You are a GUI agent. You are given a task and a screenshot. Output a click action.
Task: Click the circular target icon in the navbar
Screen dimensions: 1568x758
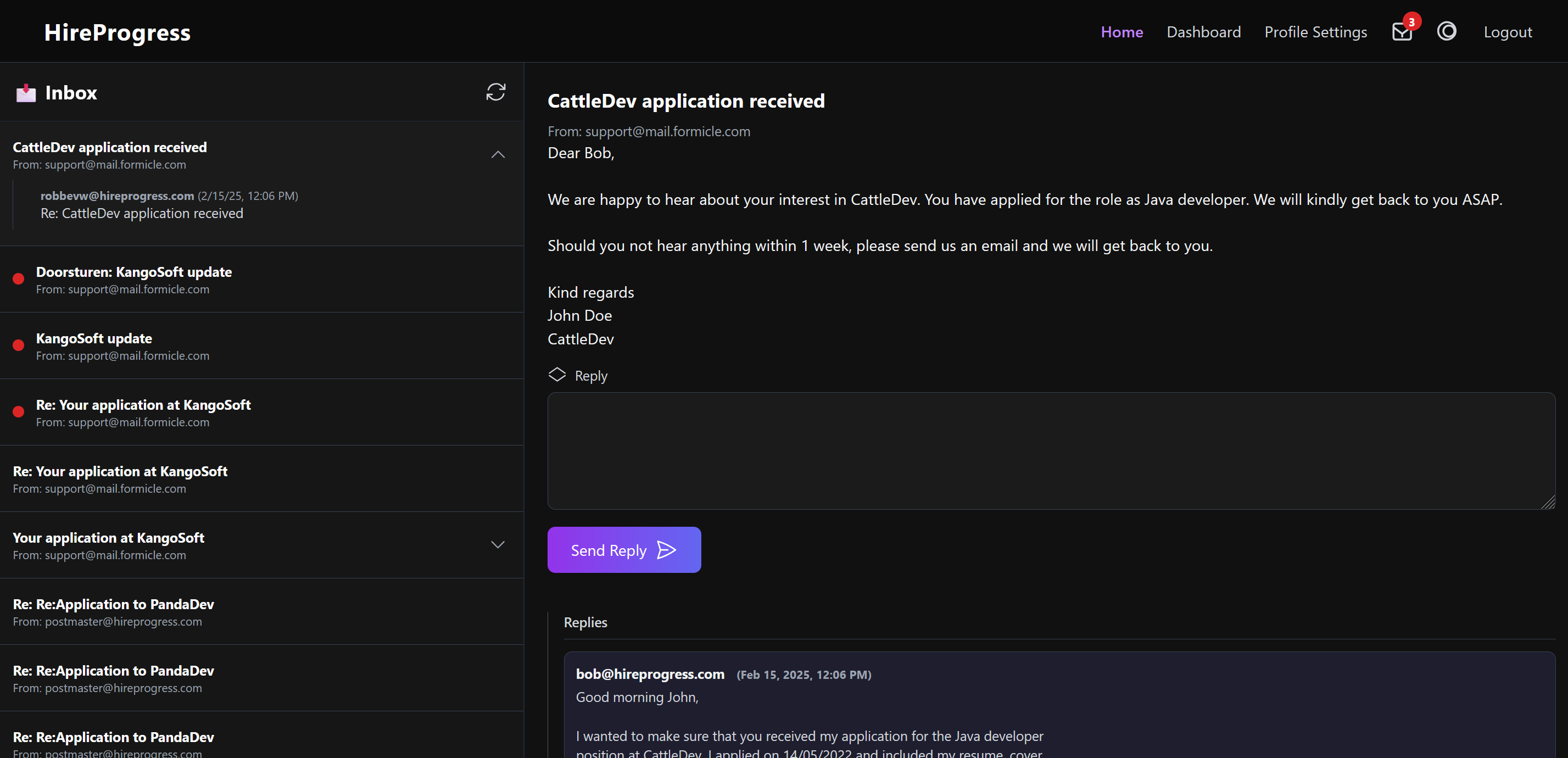pos(1447,31)
